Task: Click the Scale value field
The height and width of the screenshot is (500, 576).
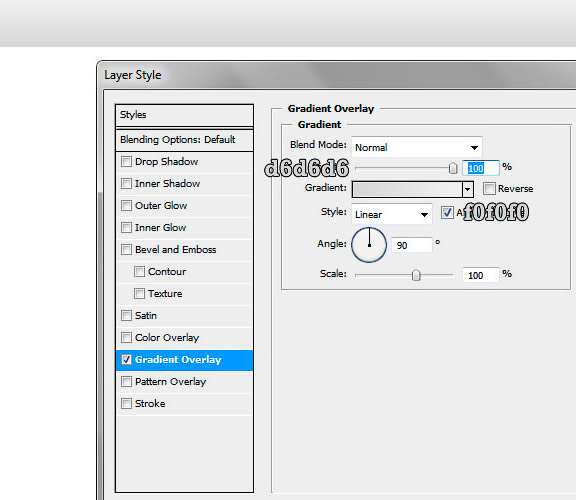Action: [x=480, y=275]
